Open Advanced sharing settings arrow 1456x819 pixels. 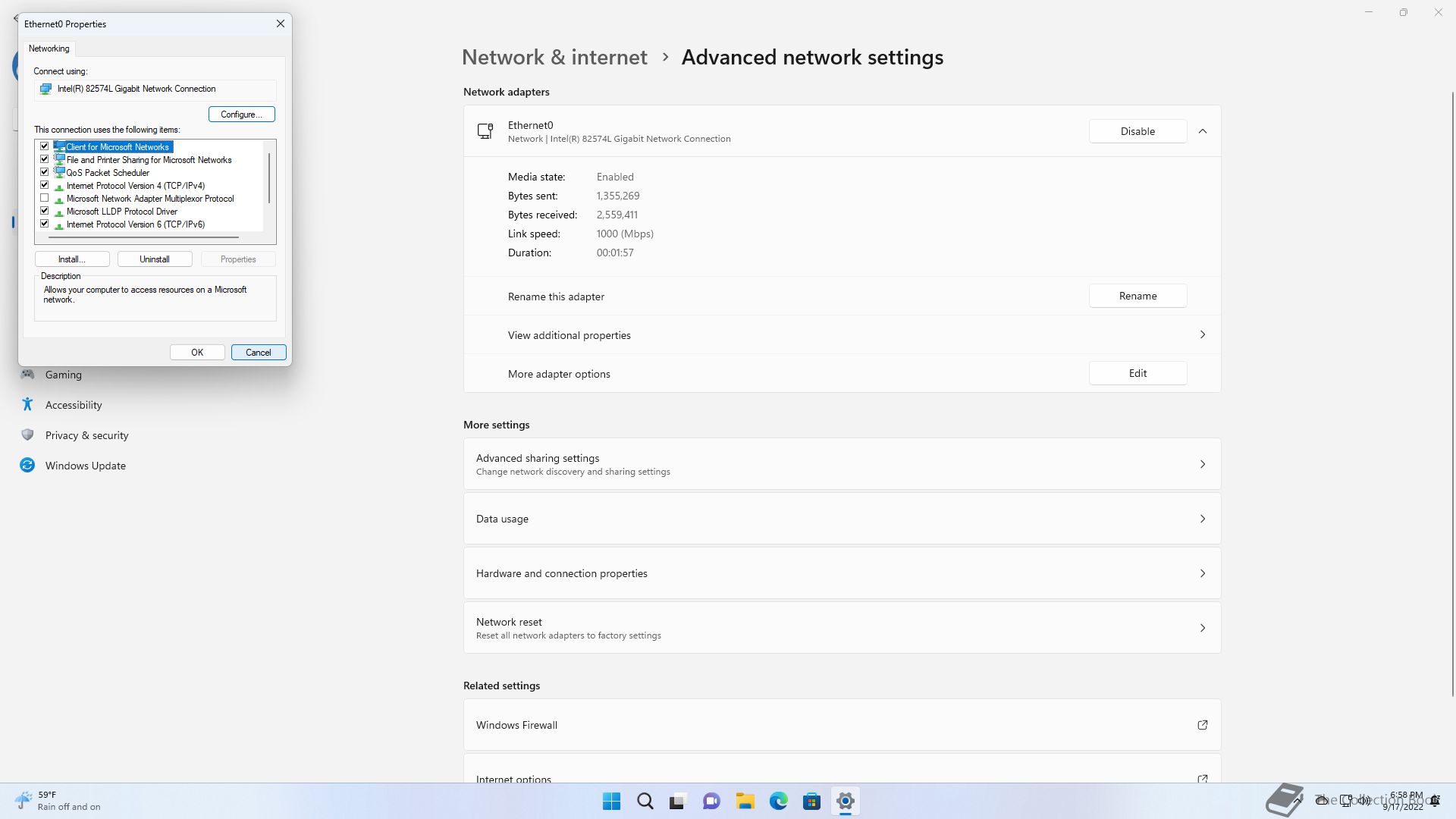[1202, 464]
